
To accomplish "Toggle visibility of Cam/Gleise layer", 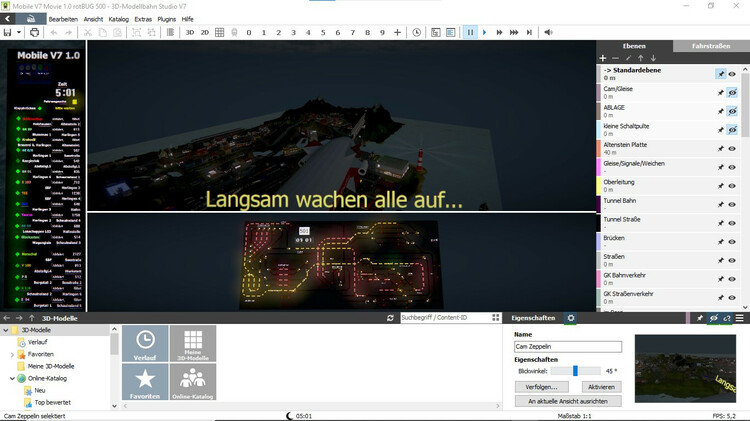I will [x=732, y=93].
